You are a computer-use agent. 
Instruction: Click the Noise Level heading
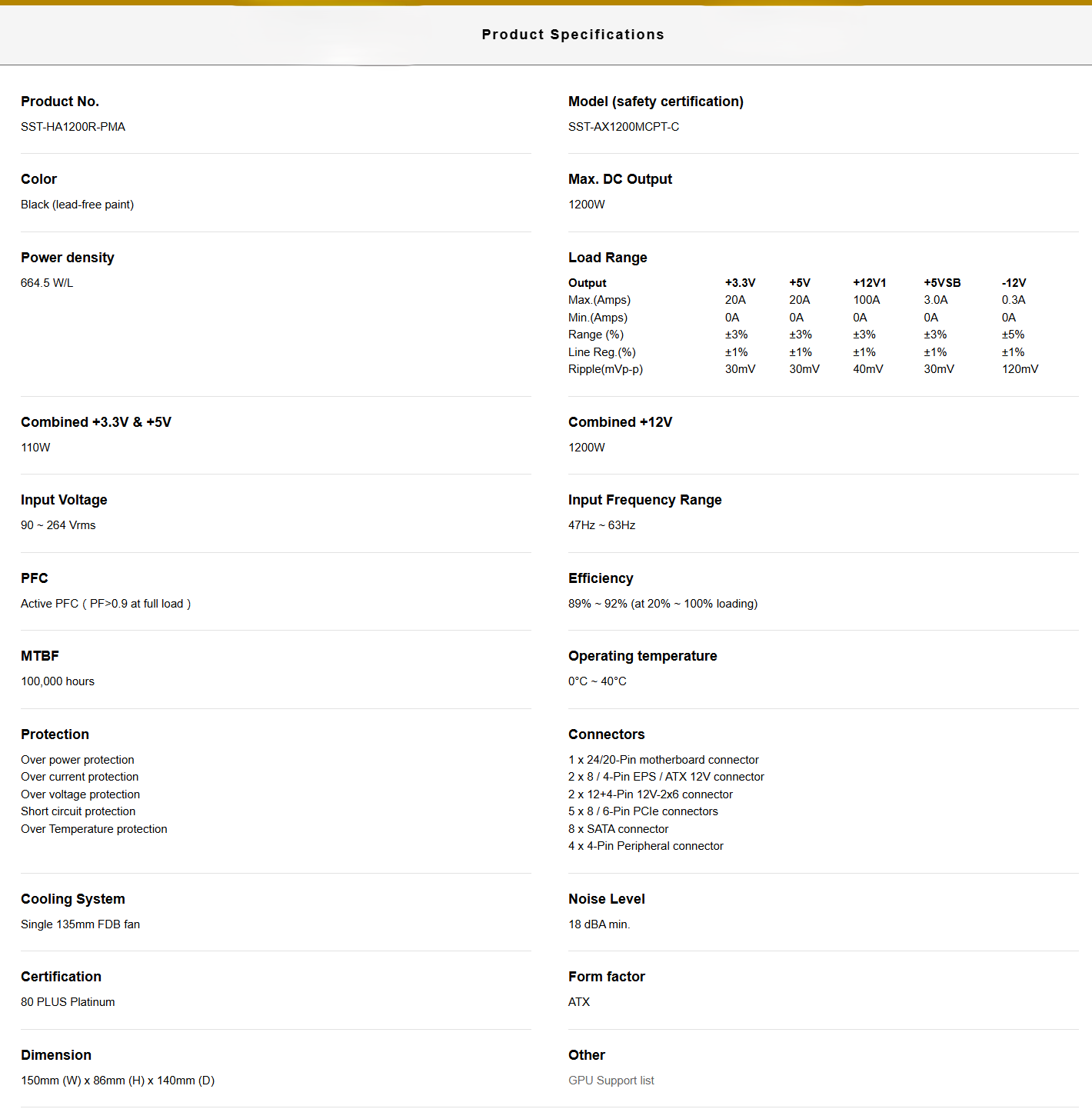tap(607, 899)
